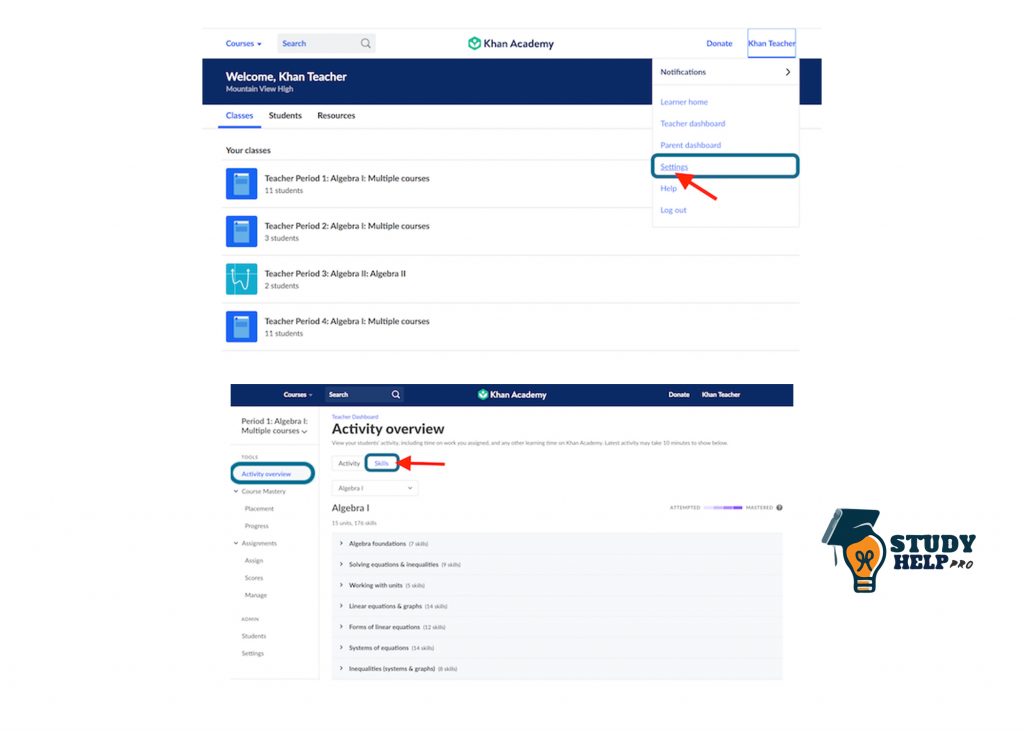Open Period 1: Algebra I class selector

[x=274, y=426]
